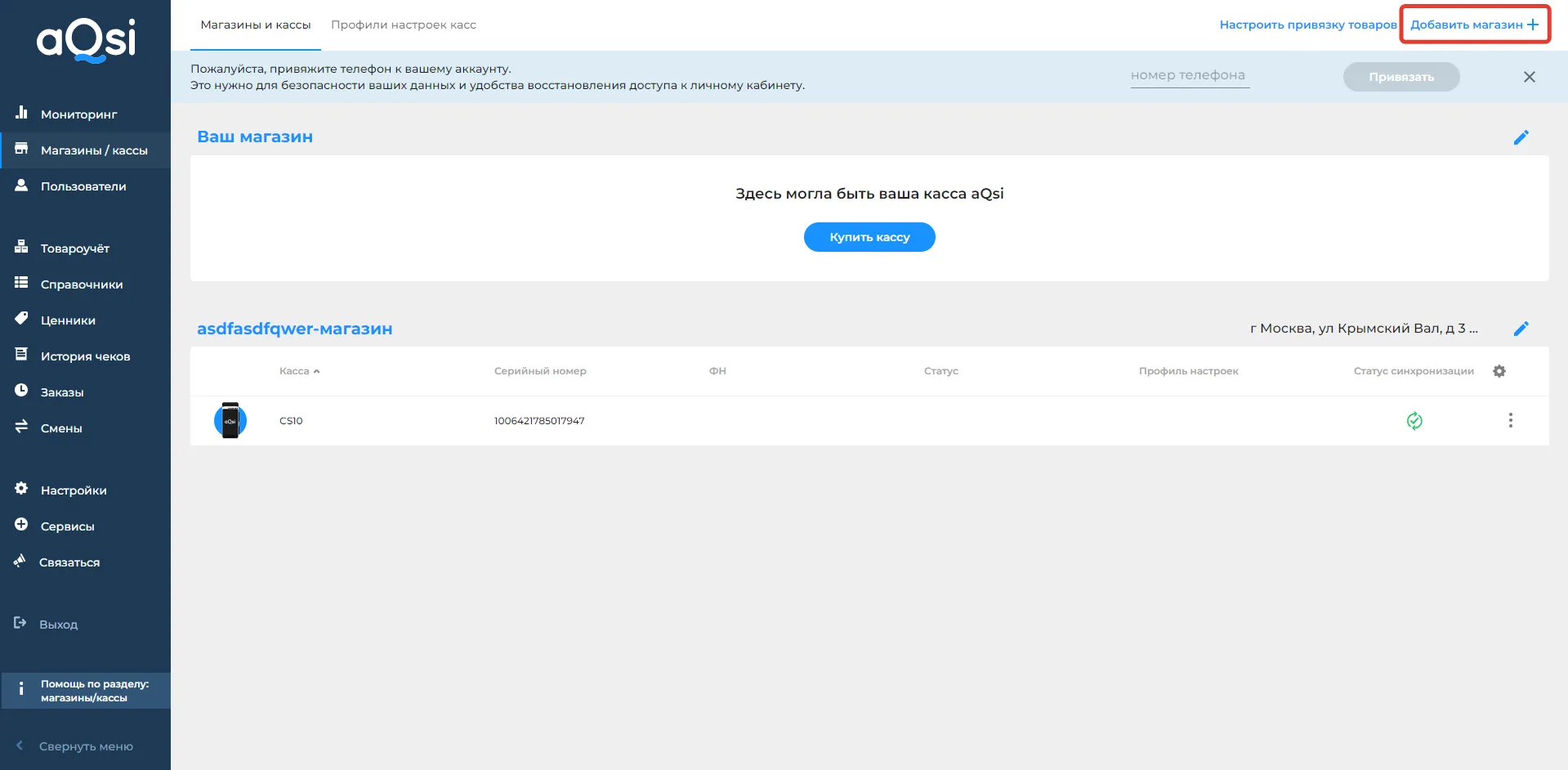1568x770 pixels.
Task: Open table column settings gear icon
Action: pos(1499,371)
